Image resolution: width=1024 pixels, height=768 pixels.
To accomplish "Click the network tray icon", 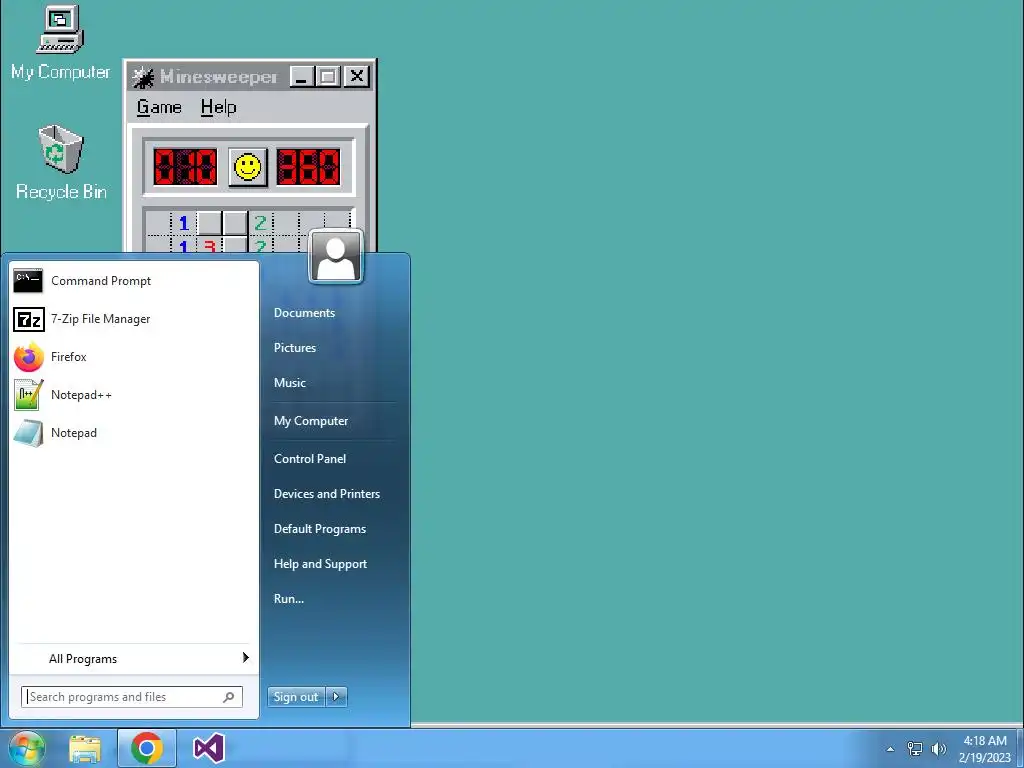I will [915, 749].
